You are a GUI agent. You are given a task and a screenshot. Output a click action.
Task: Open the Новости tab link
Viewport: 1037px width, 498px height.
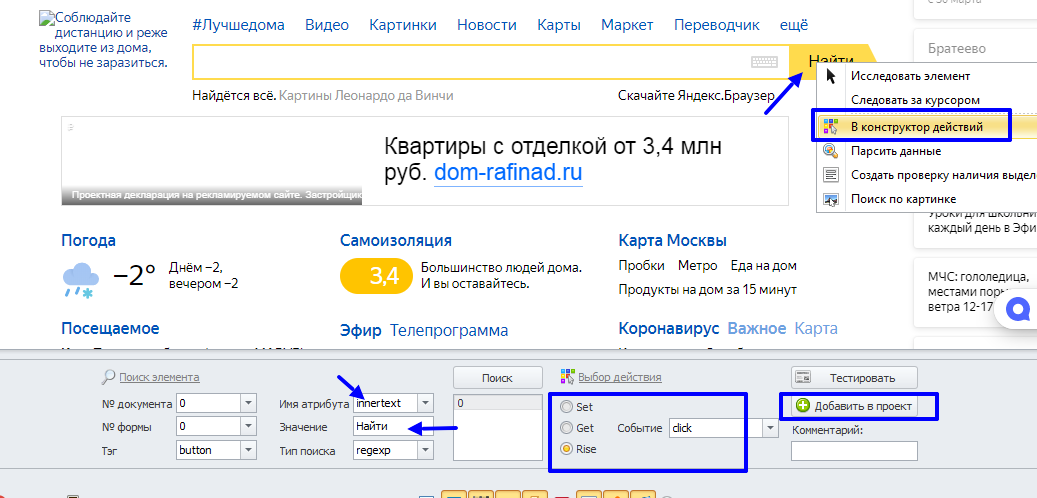coord(487,25)
